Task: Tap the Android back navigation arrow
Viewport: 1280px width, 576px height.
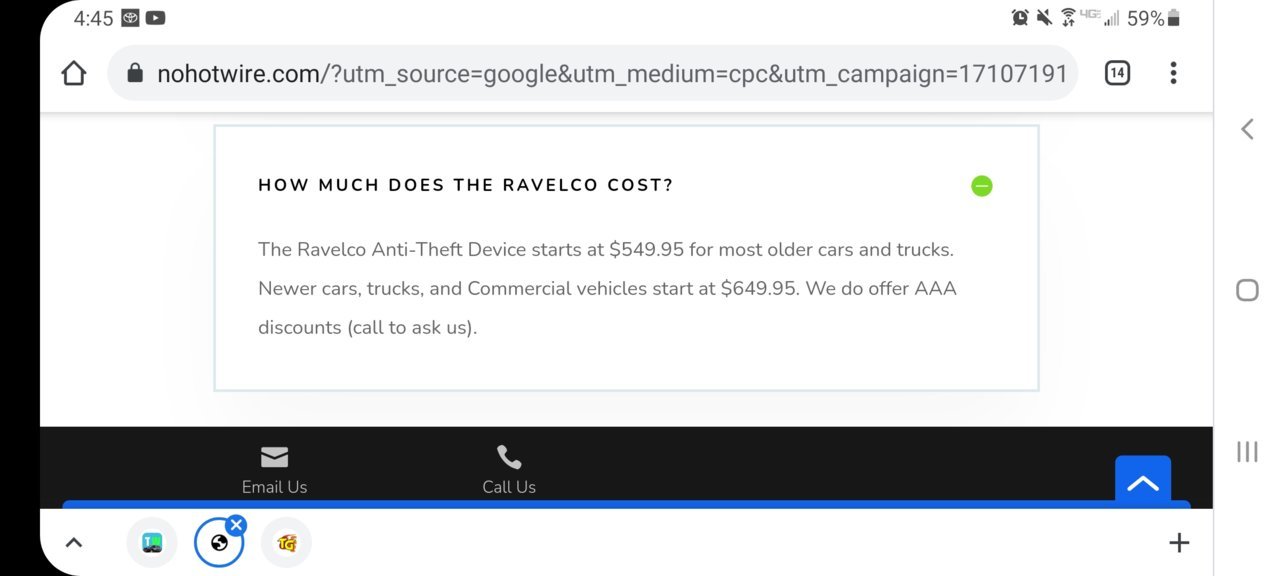Action: click(1247, 129)
